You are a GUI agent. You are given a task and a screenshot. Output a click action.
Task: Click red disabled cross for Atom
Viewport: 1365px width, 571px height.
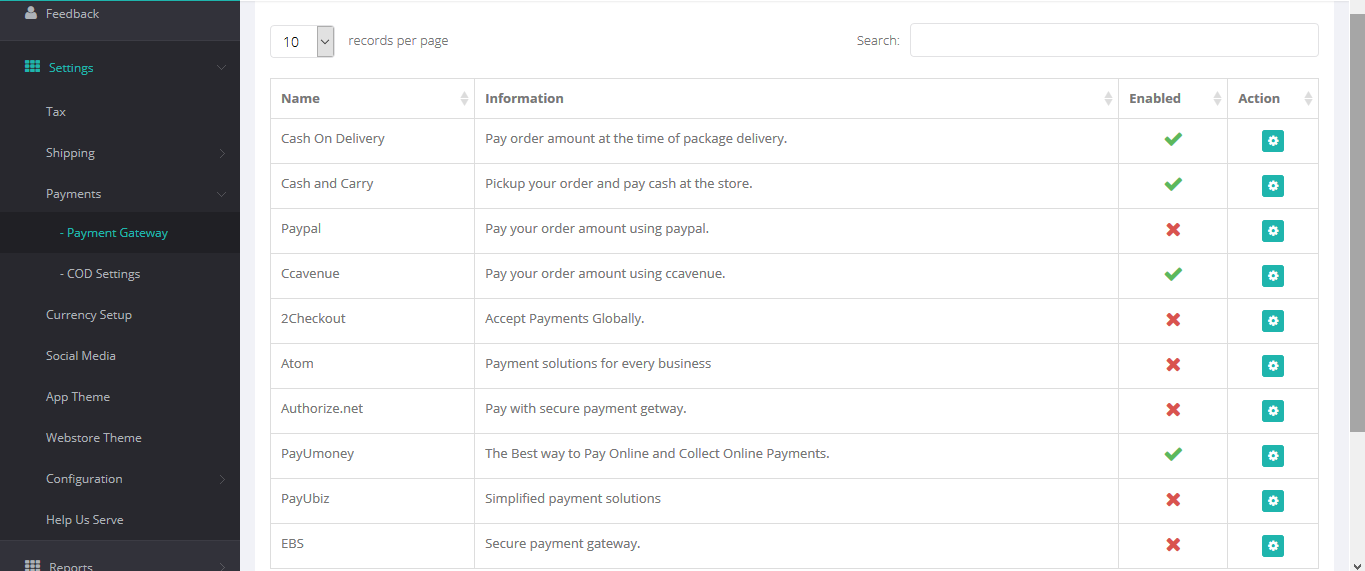click(1173, 364)
